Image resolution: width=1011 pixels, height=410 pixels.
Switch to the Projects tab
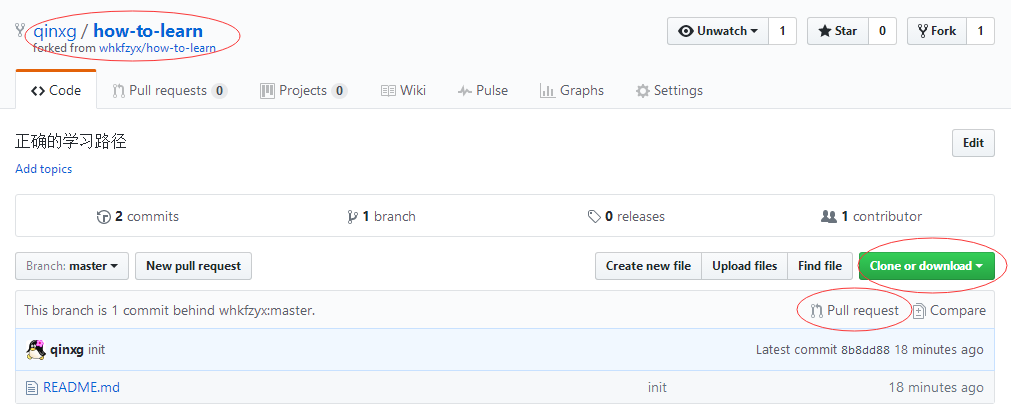pyautogui.click(x=304, y=90)
